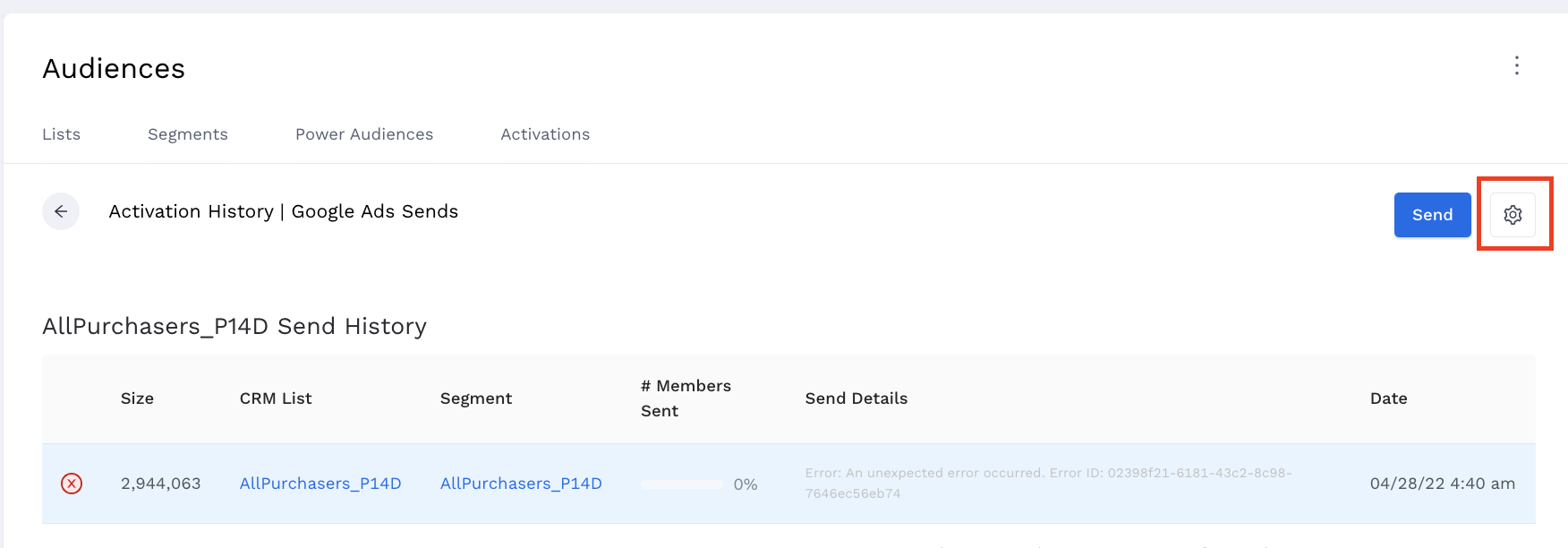
Task: Open AllPurchasers_P14D link in CRM List column
Action: (320, 484)
